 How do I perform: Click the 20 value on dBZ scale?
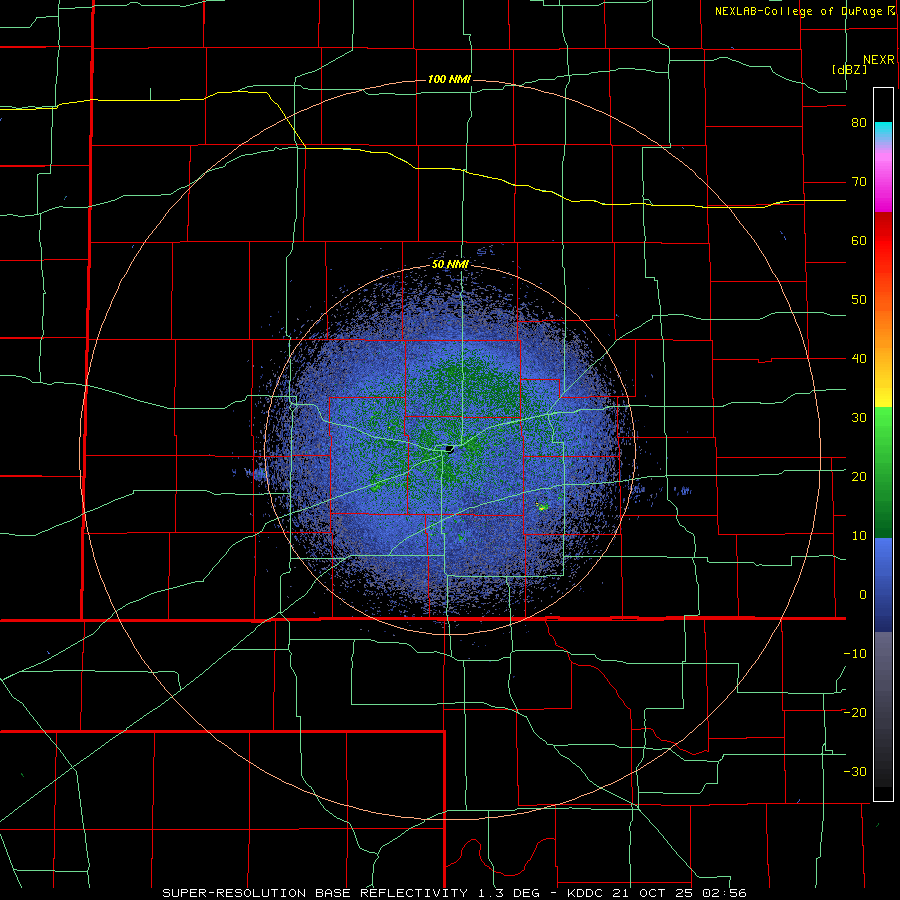click(859, 477)
